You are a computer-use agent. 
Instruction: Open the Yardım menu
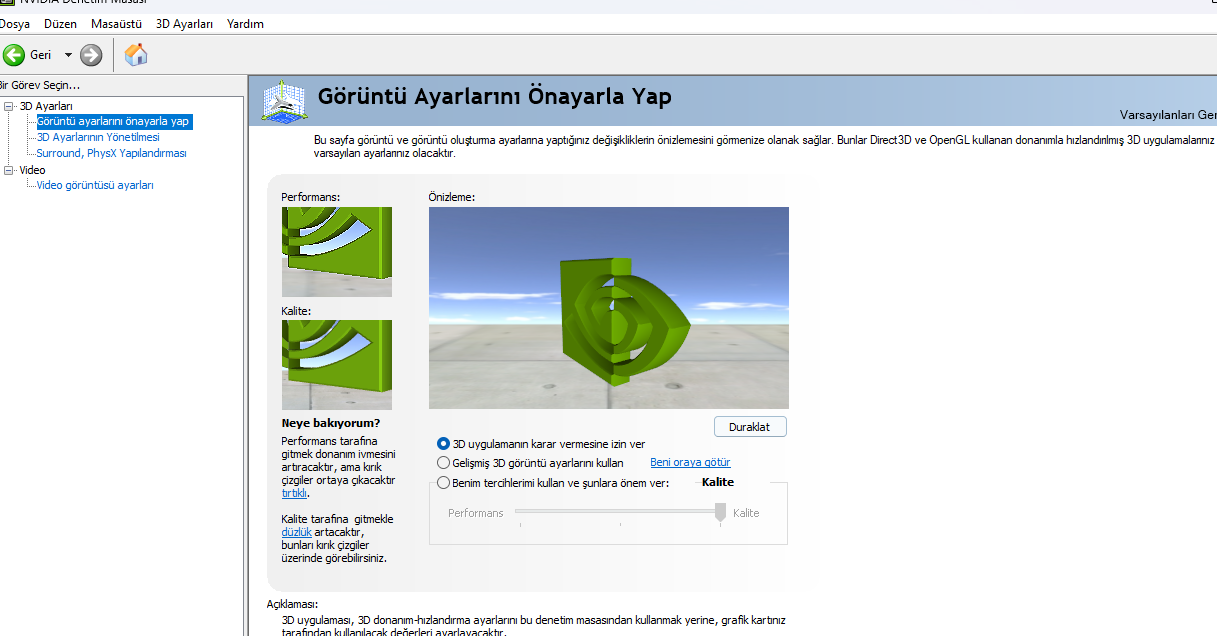(245, 23)
